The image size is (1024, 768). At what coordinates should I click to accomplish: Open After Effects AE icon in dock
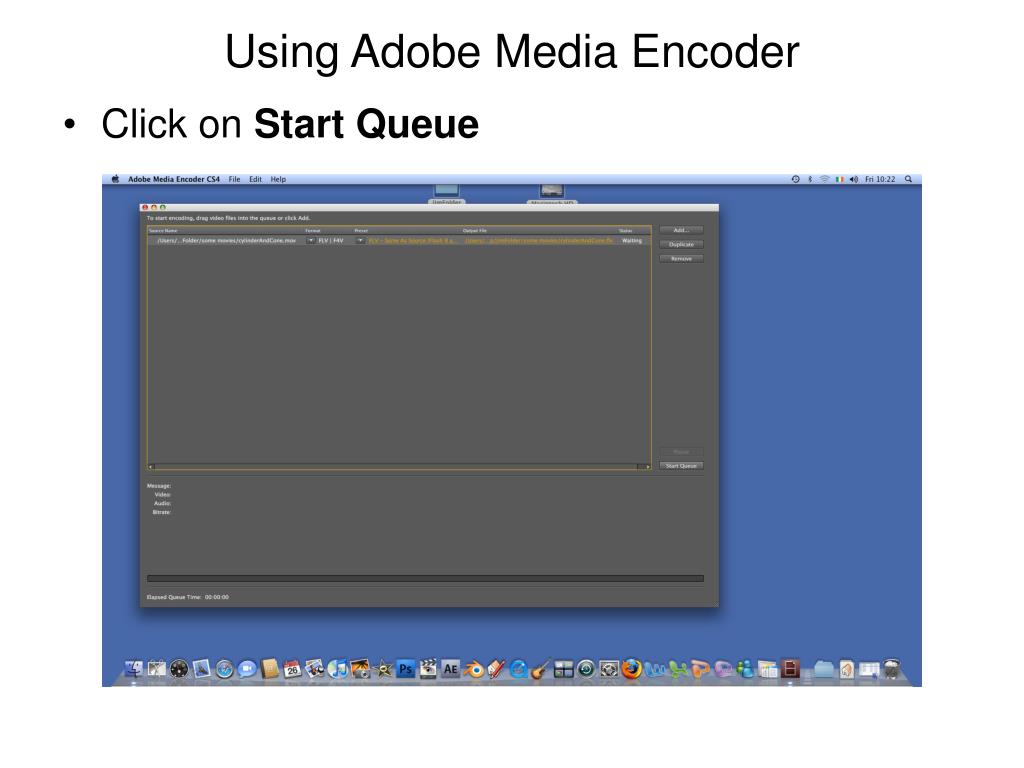(451, 669)
